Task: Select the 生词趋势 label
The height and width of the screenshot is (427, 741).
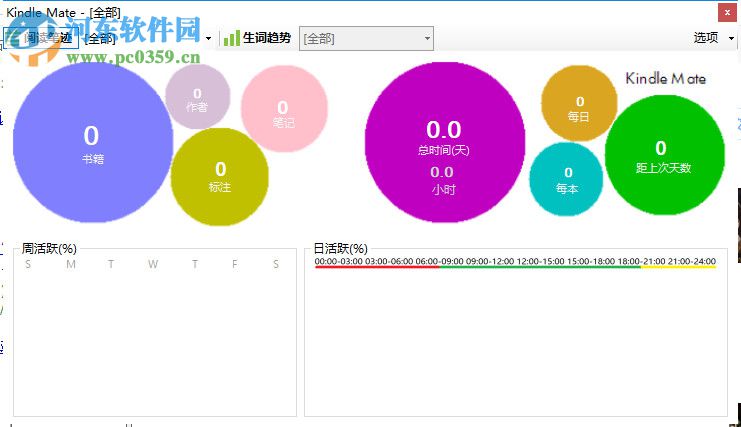Action: (x=267, y=38)
